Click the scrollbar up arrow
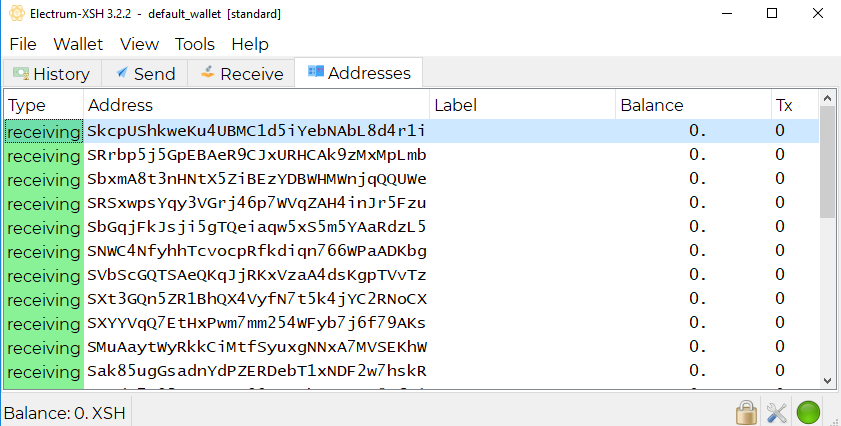This screenshot has width=841, height=426. pyautogui.click(x=827, y=98)
